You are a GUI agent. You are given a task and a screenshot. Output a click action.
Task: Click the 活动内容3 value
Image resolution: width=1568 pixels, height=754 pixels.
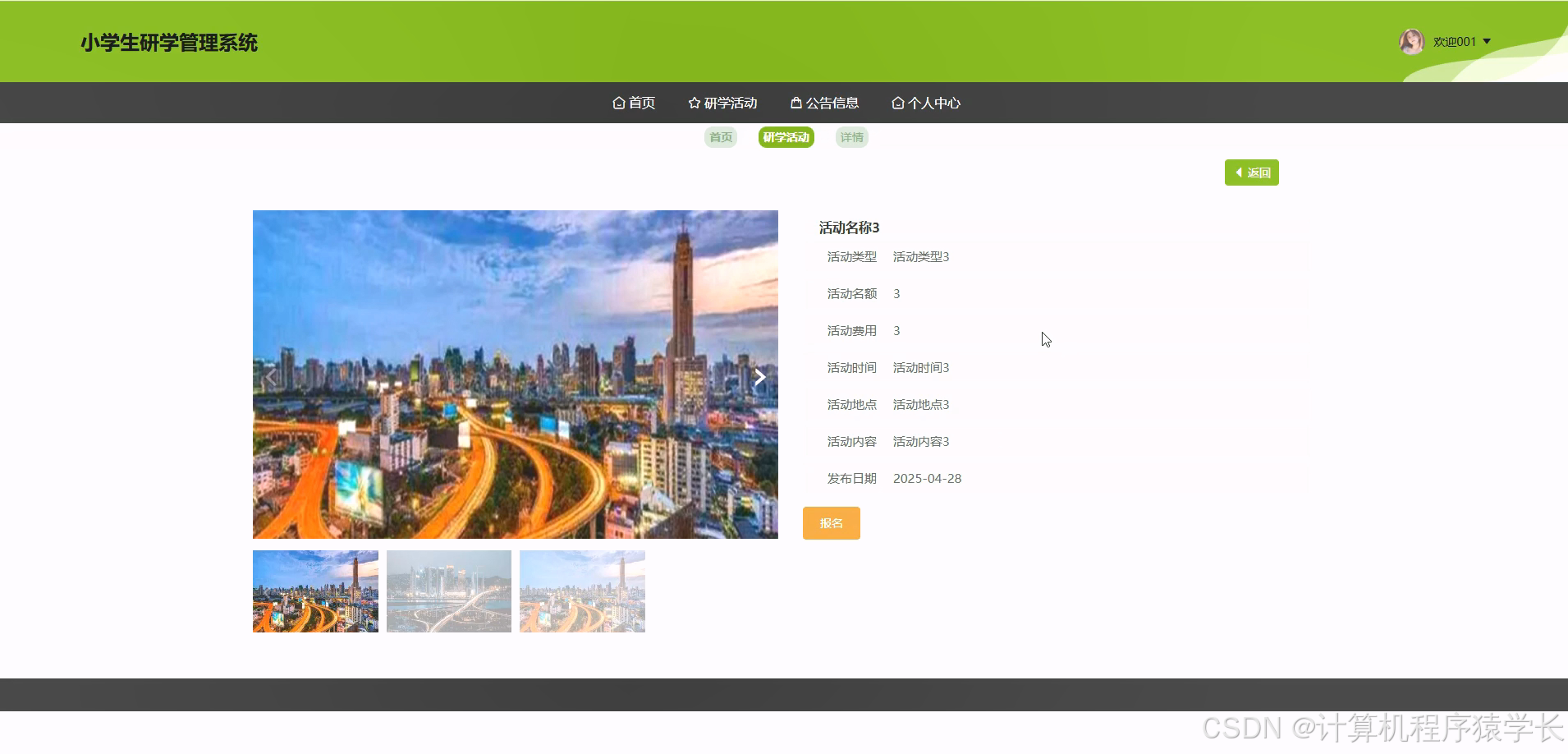(x=921, y=442)
